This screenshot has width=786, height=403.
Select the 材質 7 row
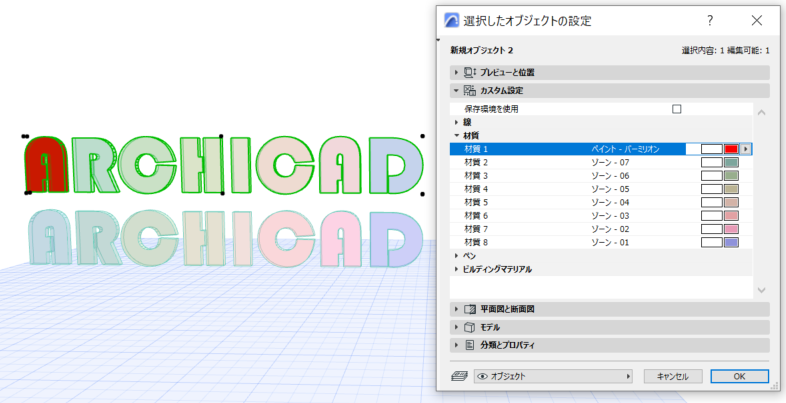pyautogui.click(x=601, y=229)
